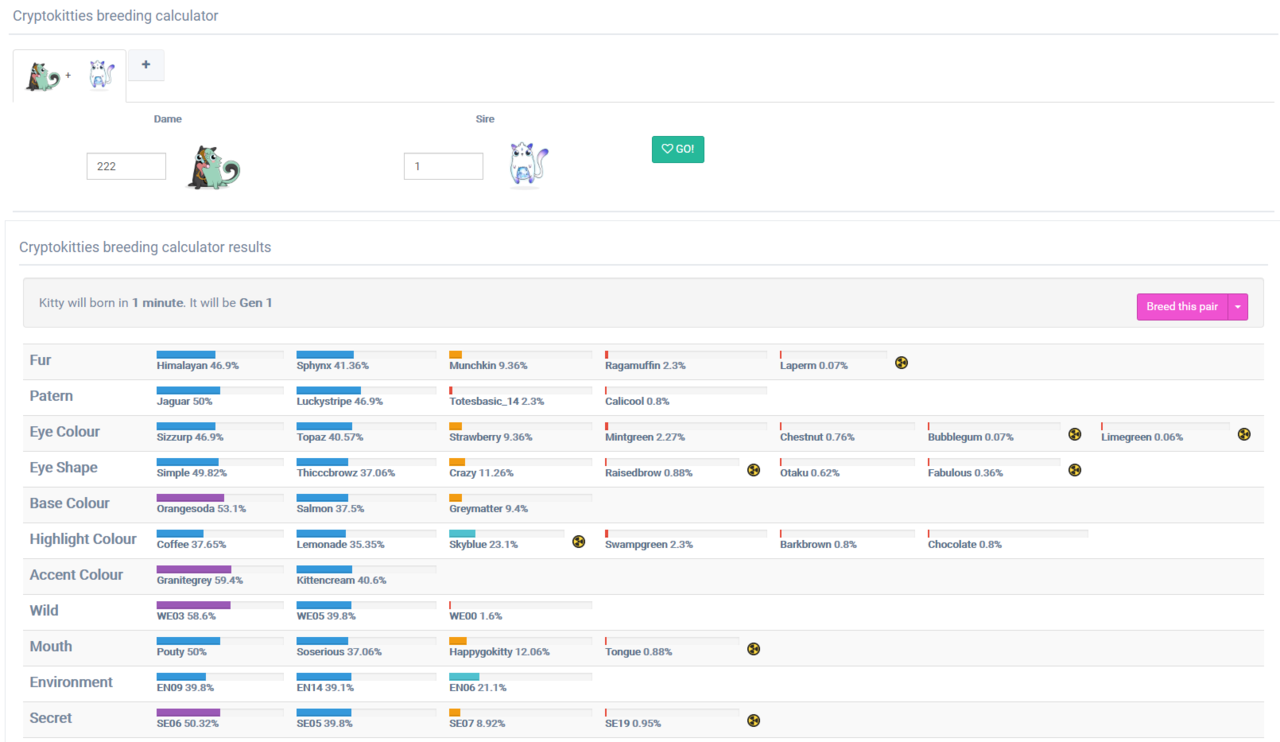
Task: Click the Chestnut 0.76% label
Action: pos(817,438)
